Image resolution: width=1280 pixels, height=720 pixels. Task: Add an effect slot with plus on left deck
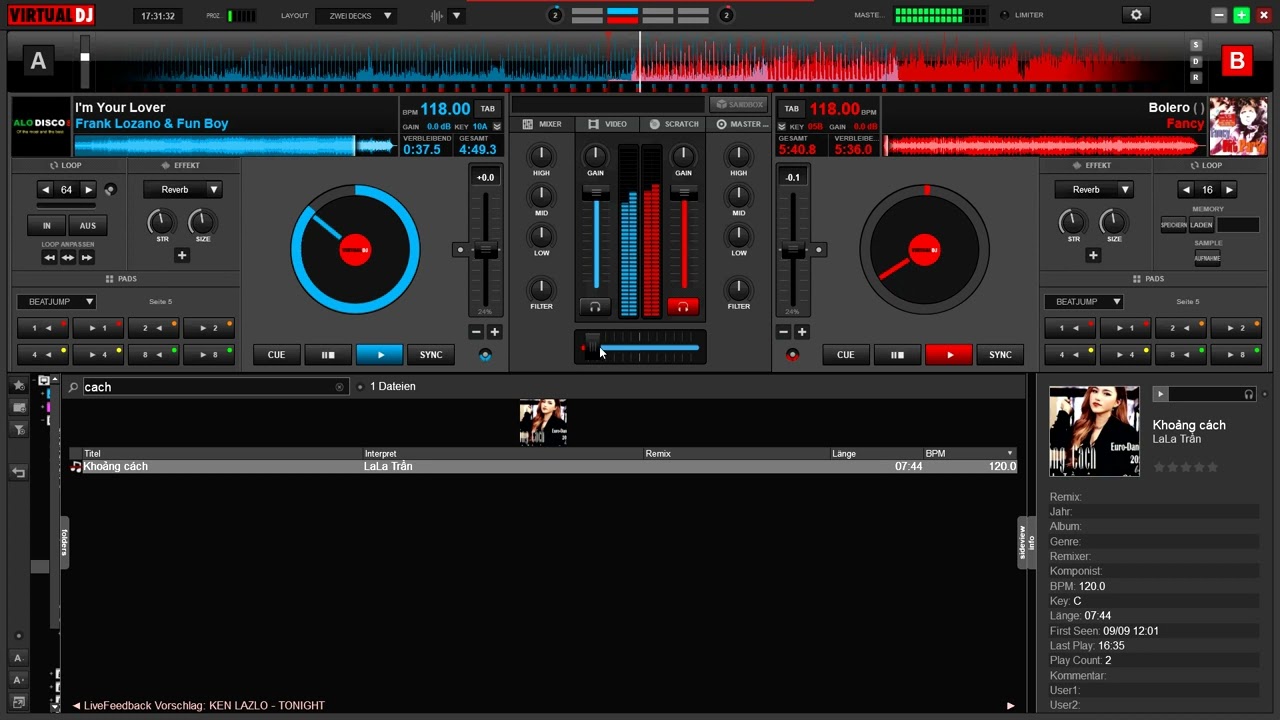tap(182, 256)
